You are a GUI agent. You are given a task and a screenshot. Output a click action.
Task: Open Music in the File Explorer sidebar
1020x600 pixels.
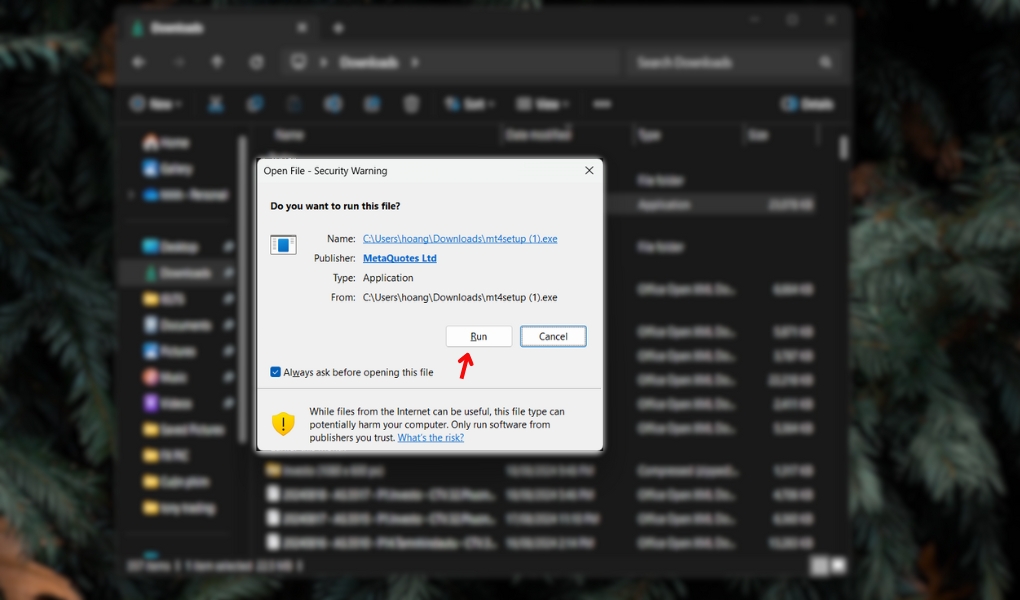pyautogui.click(x=165, y=377)
